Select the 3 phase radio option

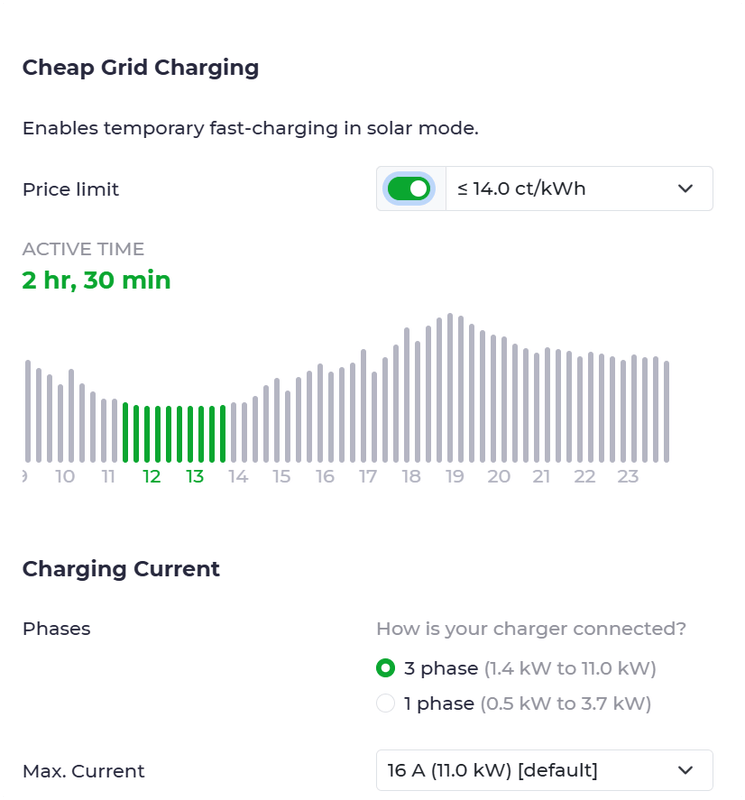tap(386, 668)
